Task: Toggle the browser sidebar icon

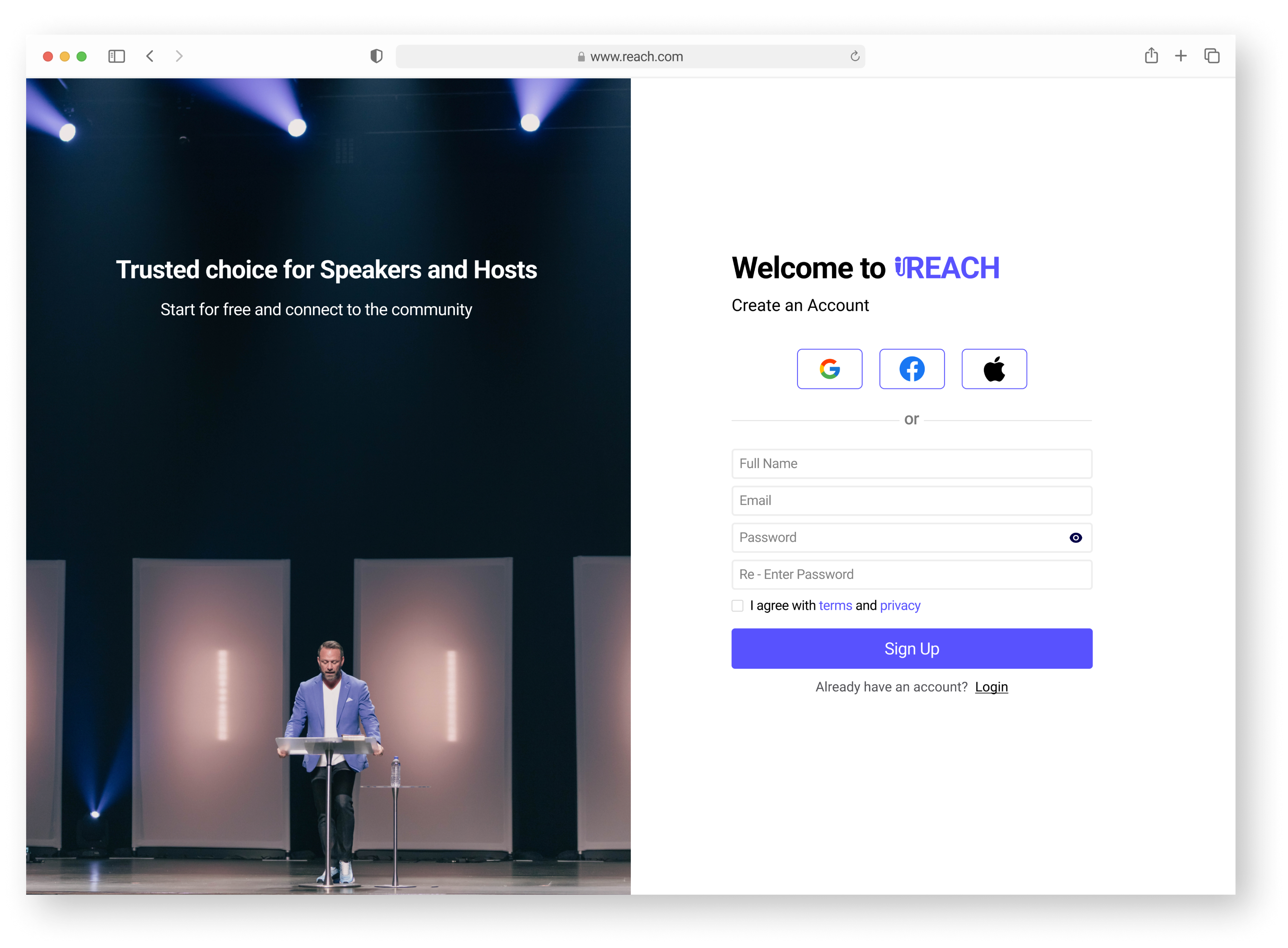Action: [117, 56]
